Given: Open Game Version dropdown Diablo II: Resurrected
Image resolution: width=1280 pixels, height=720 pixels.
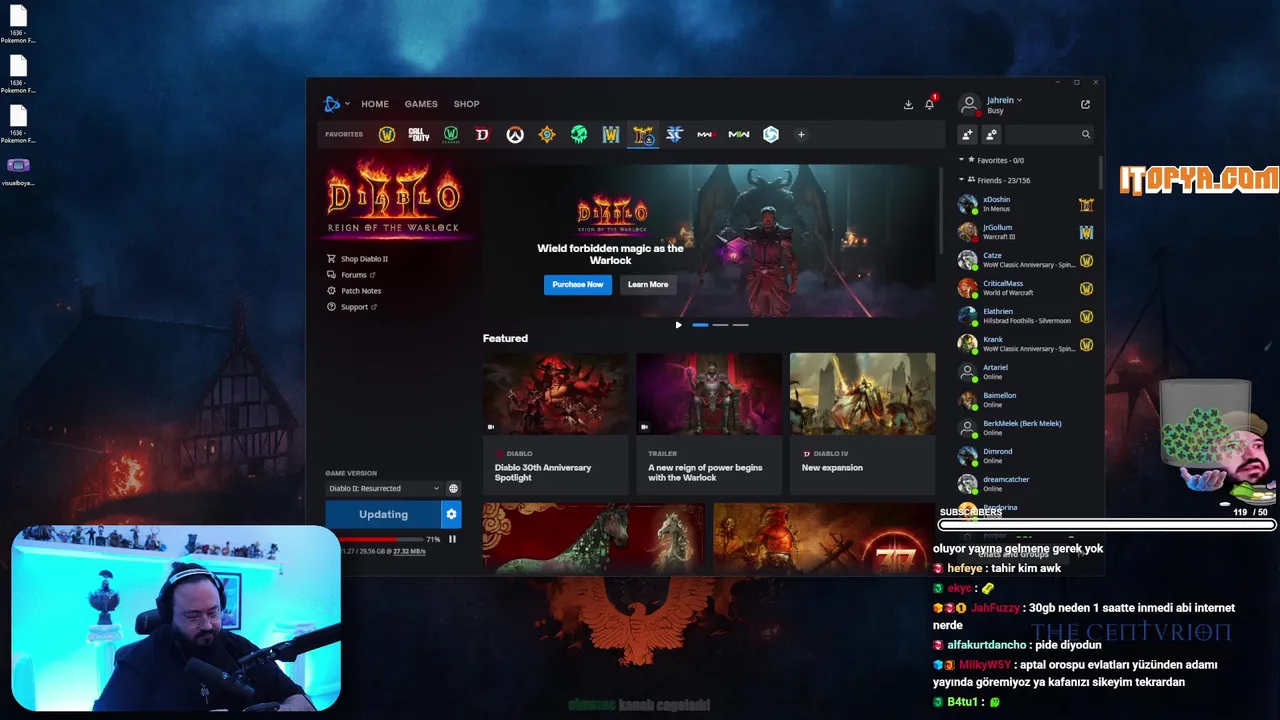Looking at the screenshot, I should (384, 488).
